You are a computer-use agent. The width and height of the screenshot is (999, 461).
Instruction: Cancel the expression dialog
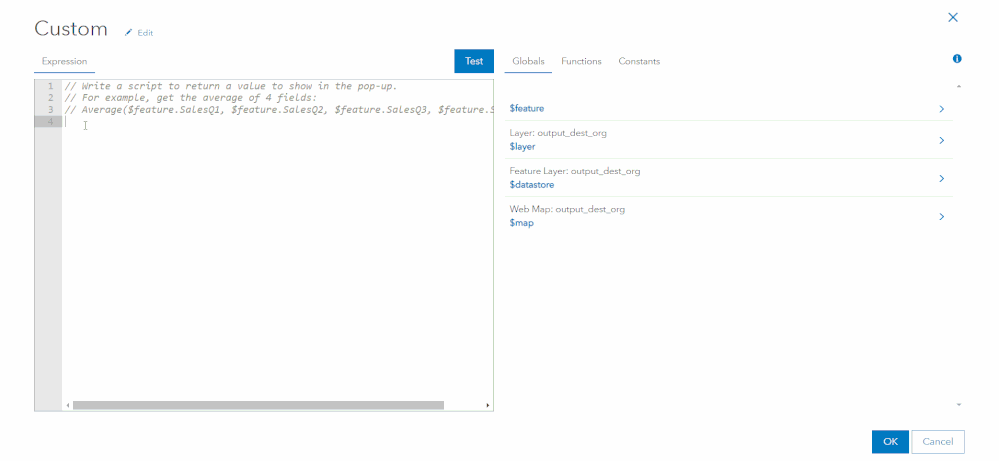pos(938,441)
